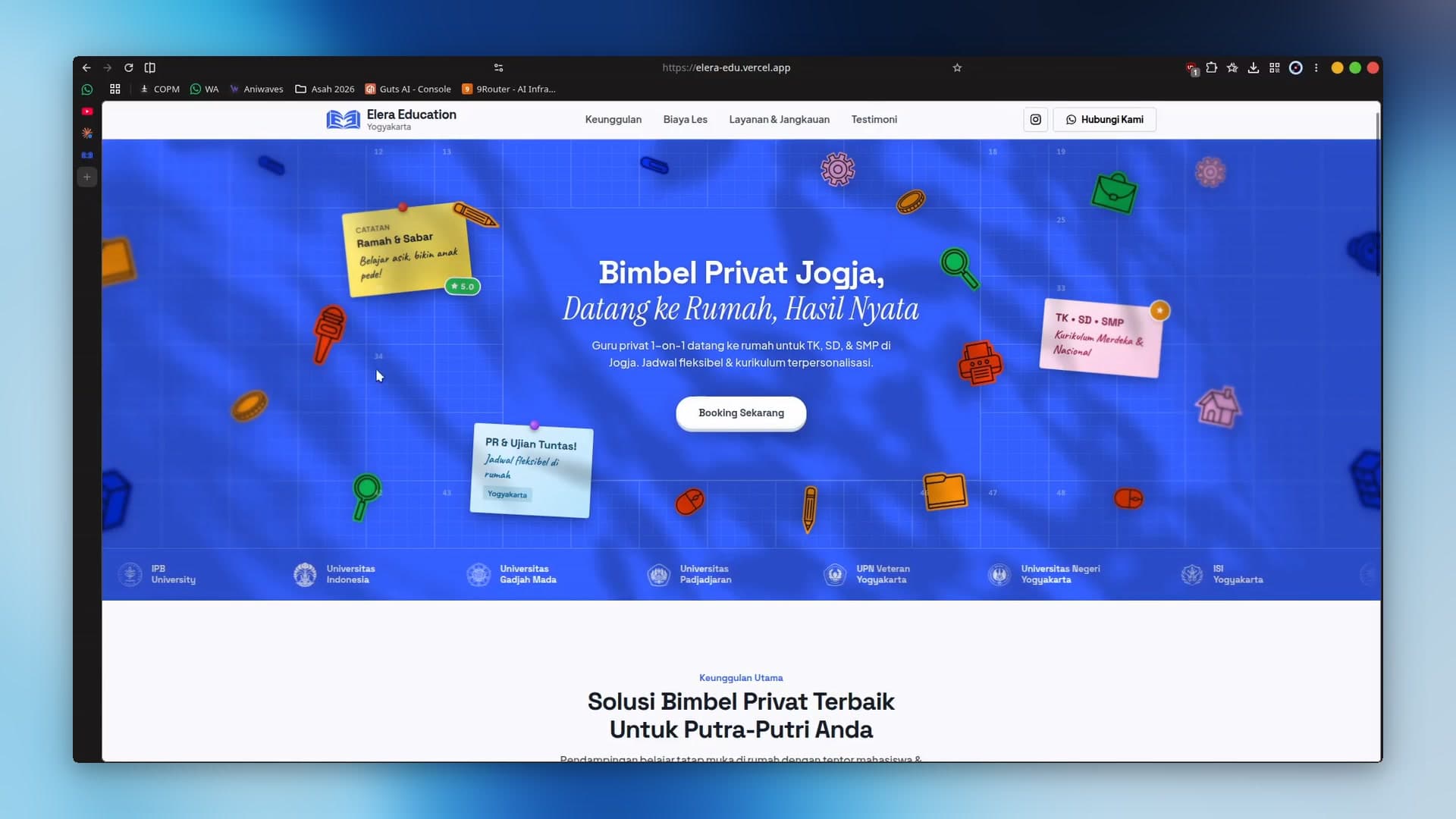Add a new sidebar panel with plus
The height and width of the screenshot is (819, 1456).
point(87,177)
